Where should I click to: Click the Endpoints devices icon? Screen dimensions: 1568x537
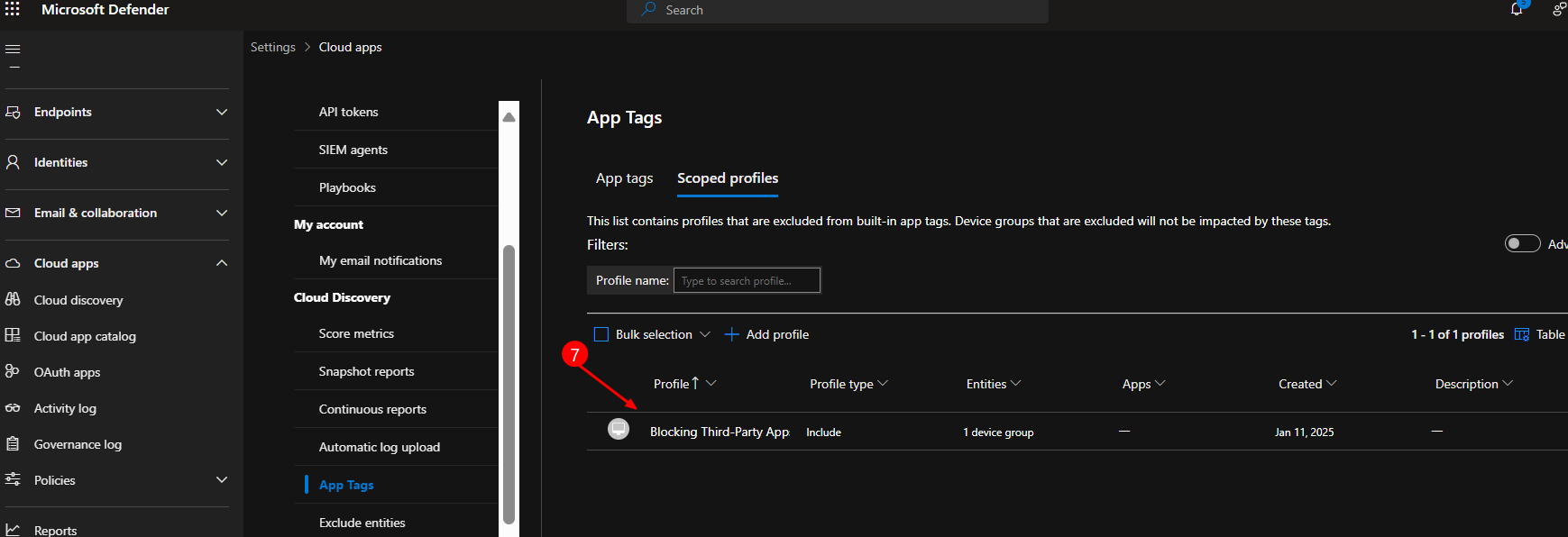(x=13, y=112)
